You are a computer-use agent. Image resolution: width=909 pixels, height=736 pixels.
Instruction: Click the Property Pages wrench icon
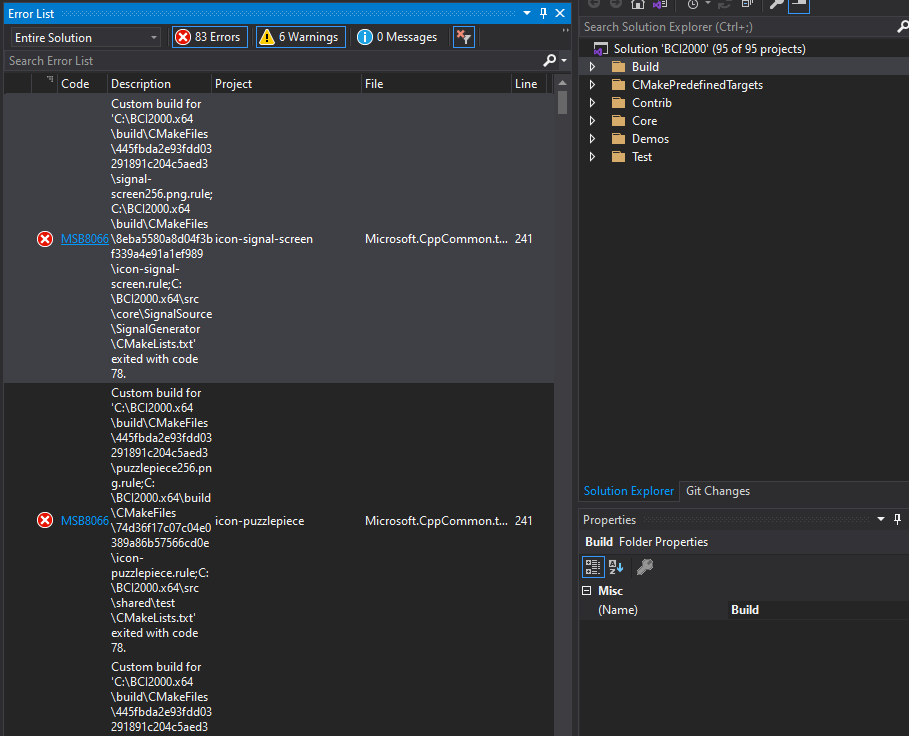(645, 567)
